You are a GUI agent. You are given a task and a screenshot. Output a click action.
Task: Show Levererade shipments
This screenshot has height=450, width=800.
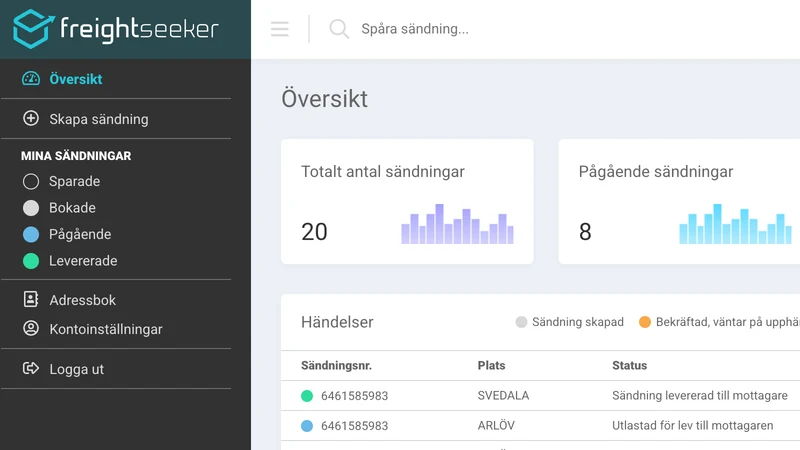click(x=83, y=261)
